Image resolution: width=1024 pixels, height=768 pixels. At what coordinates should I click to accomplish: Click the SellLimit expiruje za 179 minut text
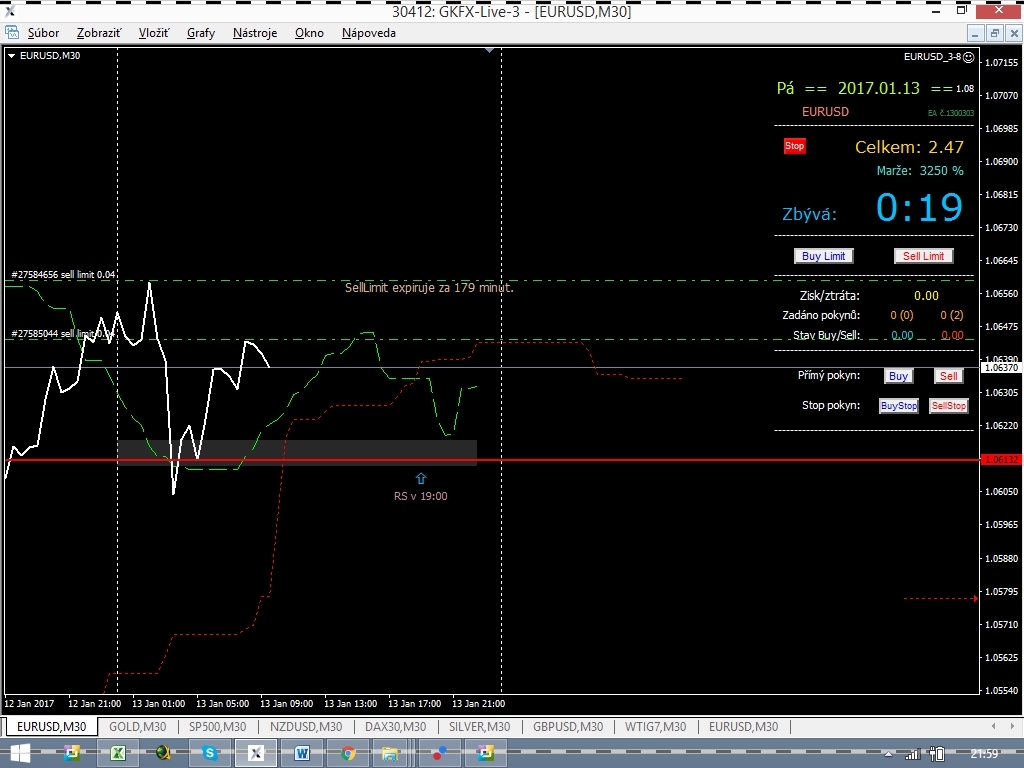(429, 287)
